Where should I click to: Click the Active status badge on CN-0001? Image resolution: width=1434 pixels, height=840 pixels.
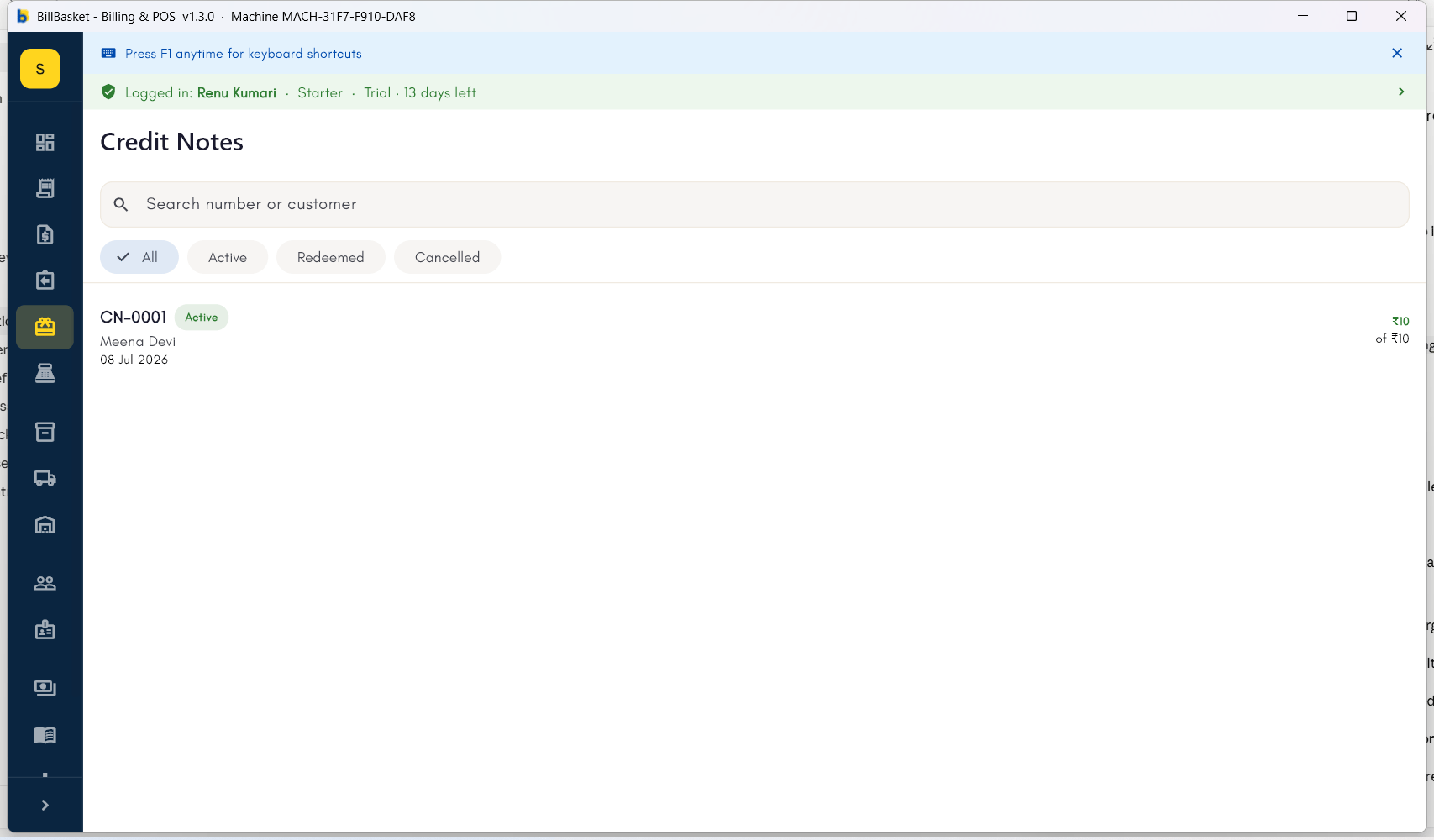click(x=202, y=318)
